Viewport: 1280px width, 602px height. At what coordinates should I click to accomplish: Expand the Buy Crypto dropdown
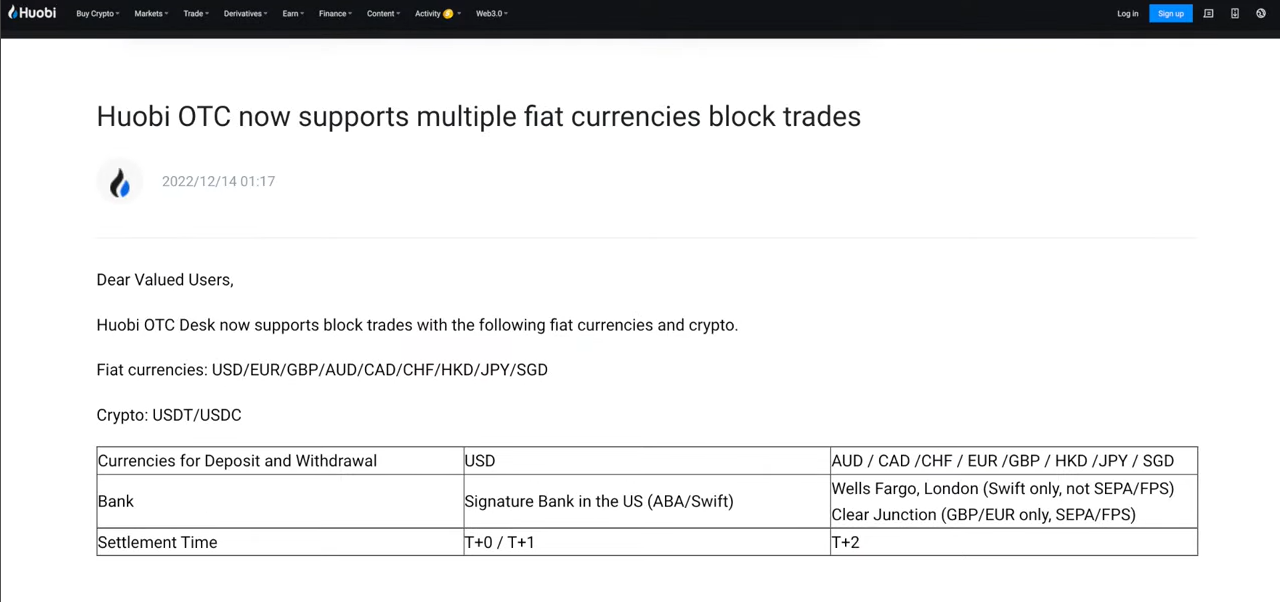98,13
